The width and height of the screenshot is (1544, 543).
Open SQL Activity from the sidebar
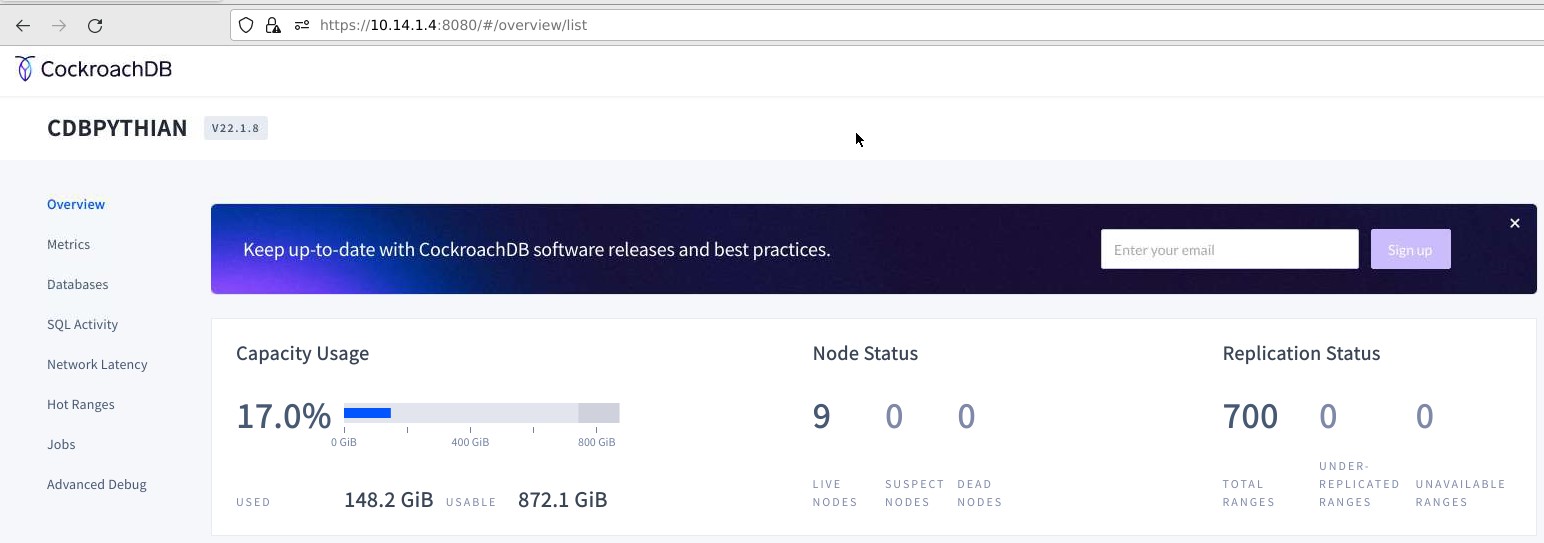tap(82, 324)
